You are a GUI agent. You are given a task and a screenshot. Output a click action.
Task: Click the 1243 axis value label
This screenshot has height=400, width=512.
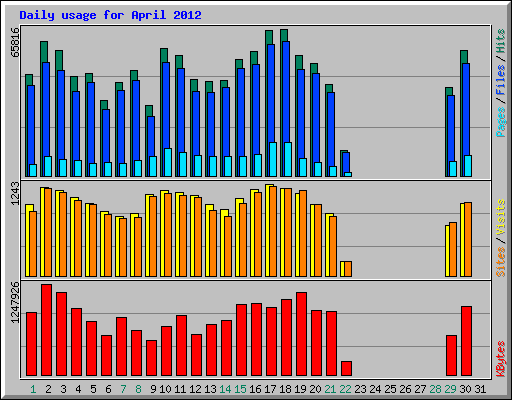(x=15, y=193)
